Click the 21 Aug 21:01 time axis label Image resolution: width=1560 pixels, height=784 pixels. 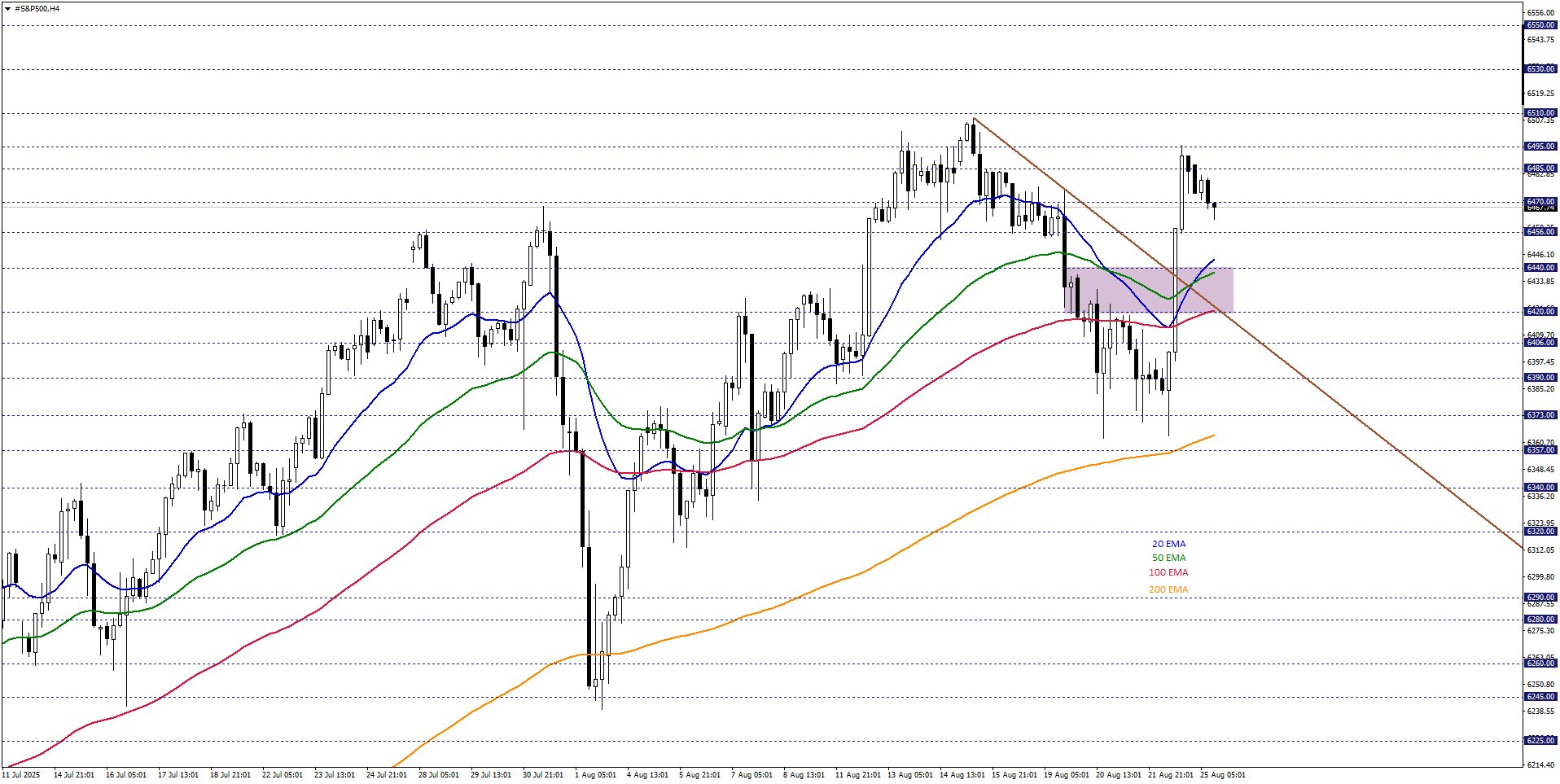[x=1171, y=775]
